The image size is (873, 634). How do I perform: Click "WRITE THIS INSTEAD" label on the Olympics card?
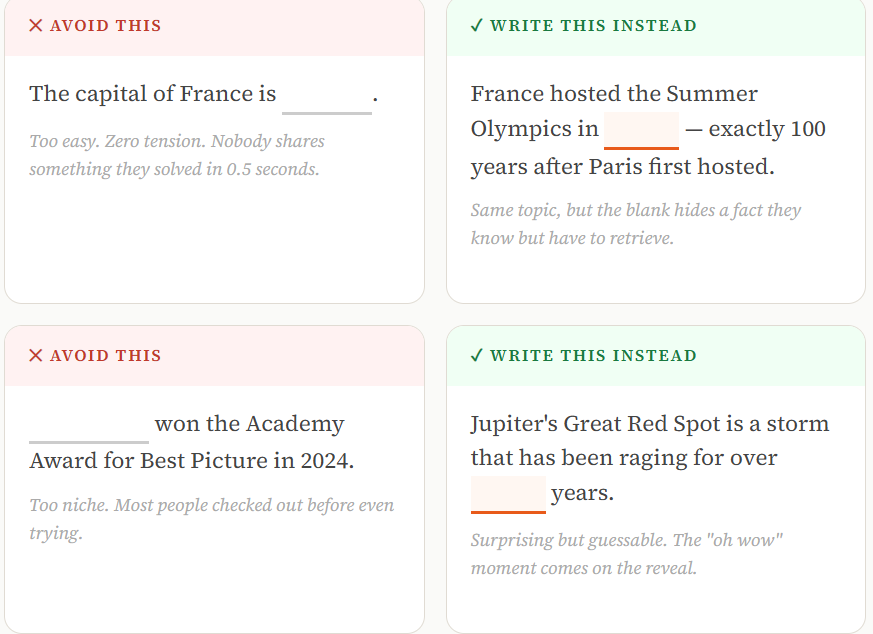[593, 26]
